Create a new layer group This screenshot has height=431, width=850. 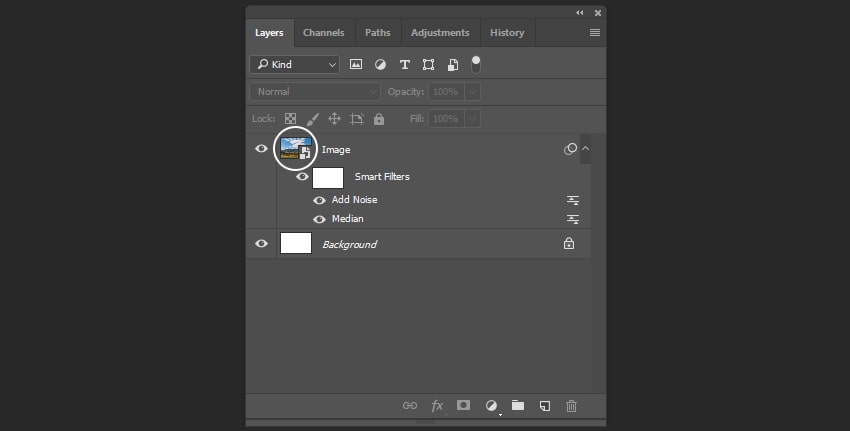[518, 405]
